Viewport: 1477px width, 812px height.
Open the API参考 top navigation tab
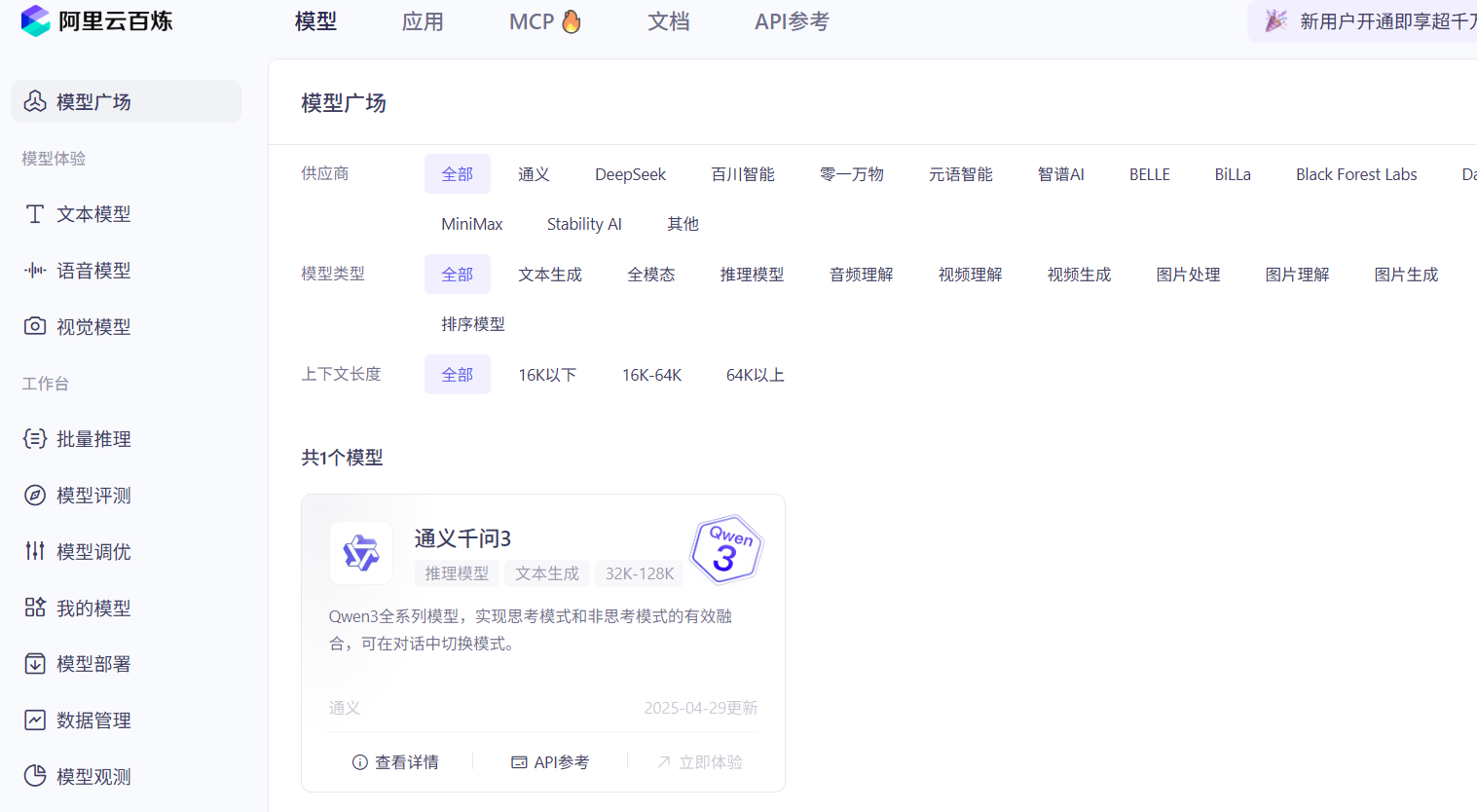tap(792, 21)
